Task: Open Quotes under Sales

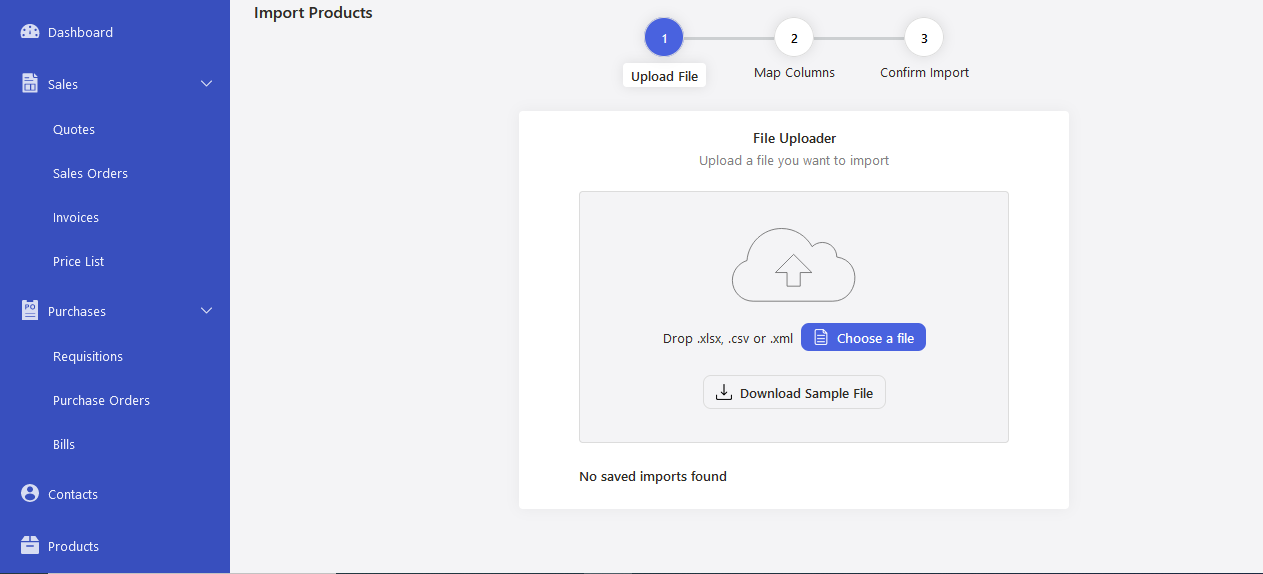Action: pos(74,129)
